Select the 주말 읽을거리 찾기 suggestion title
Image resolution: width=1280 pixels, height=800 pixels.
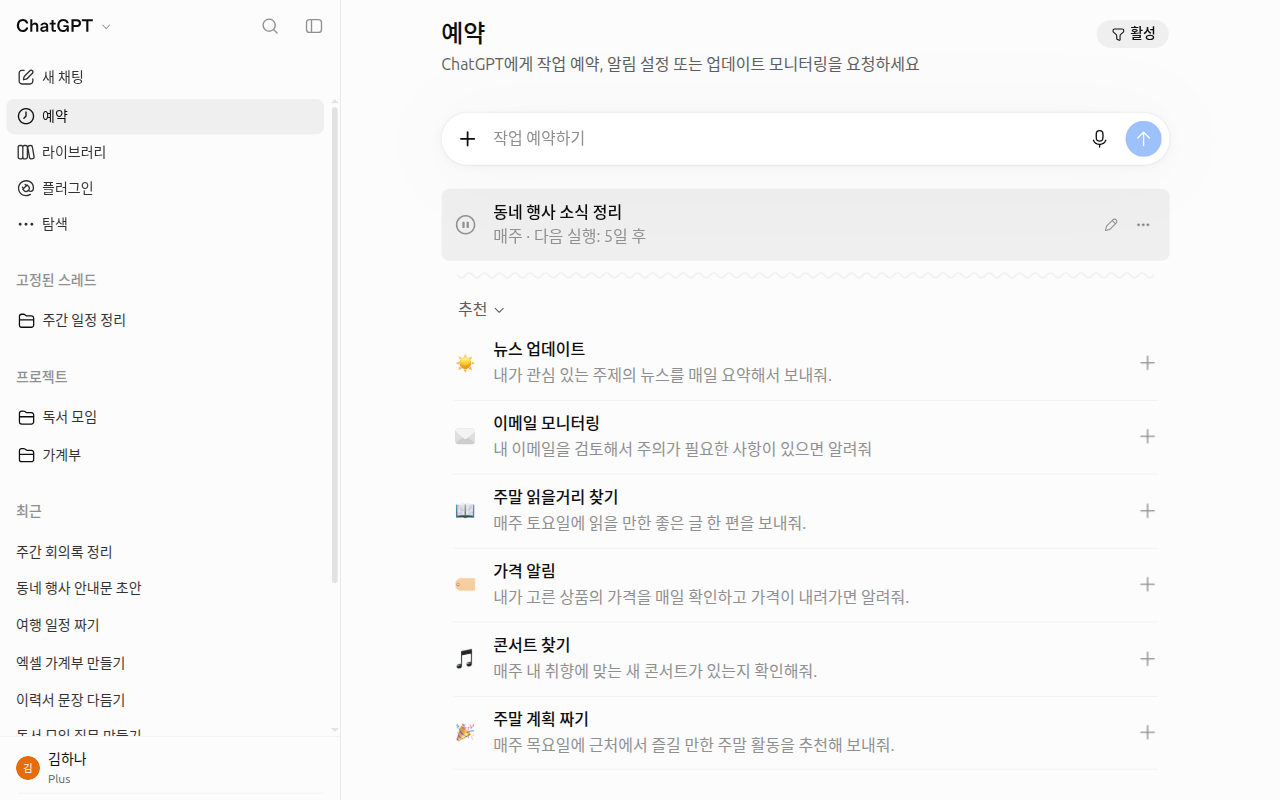pyautogui.click(x=556, y=497)
